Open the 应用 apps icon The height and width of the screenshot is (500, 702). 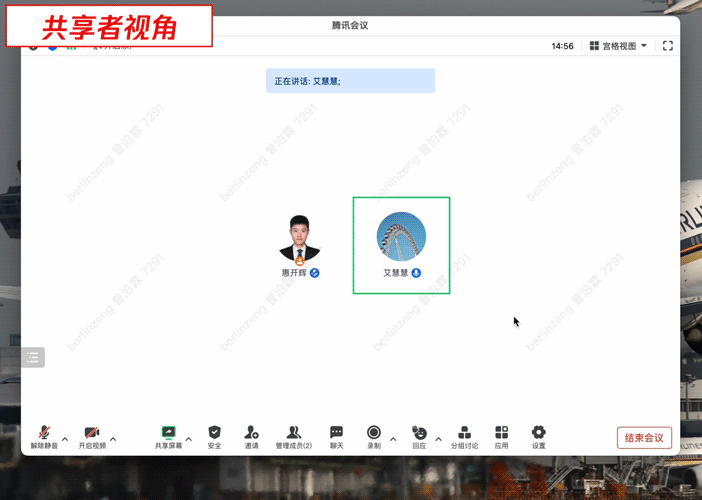tap(501, 433)
